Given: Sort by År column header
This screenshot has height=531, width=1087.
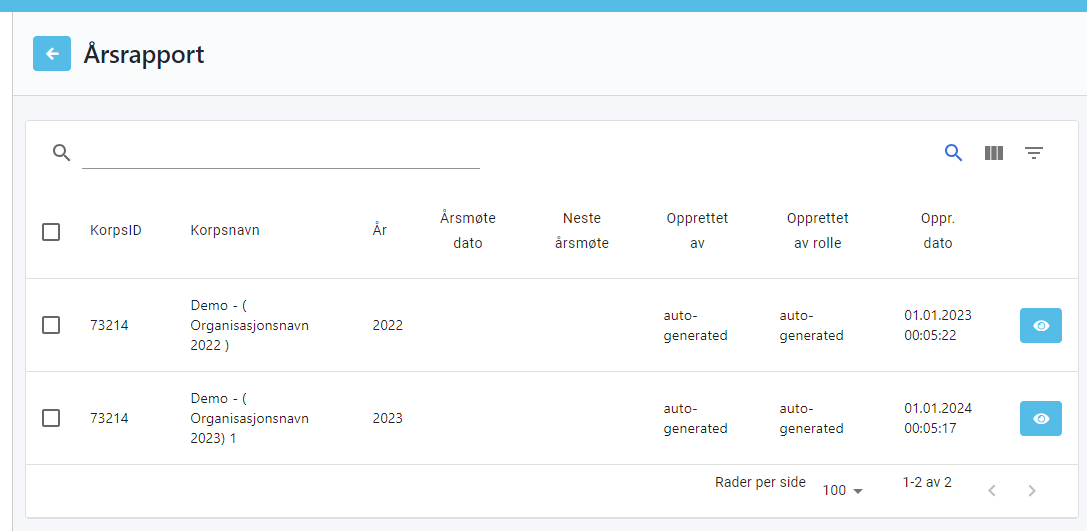Looking at the screenshot, I should (379, 230).
